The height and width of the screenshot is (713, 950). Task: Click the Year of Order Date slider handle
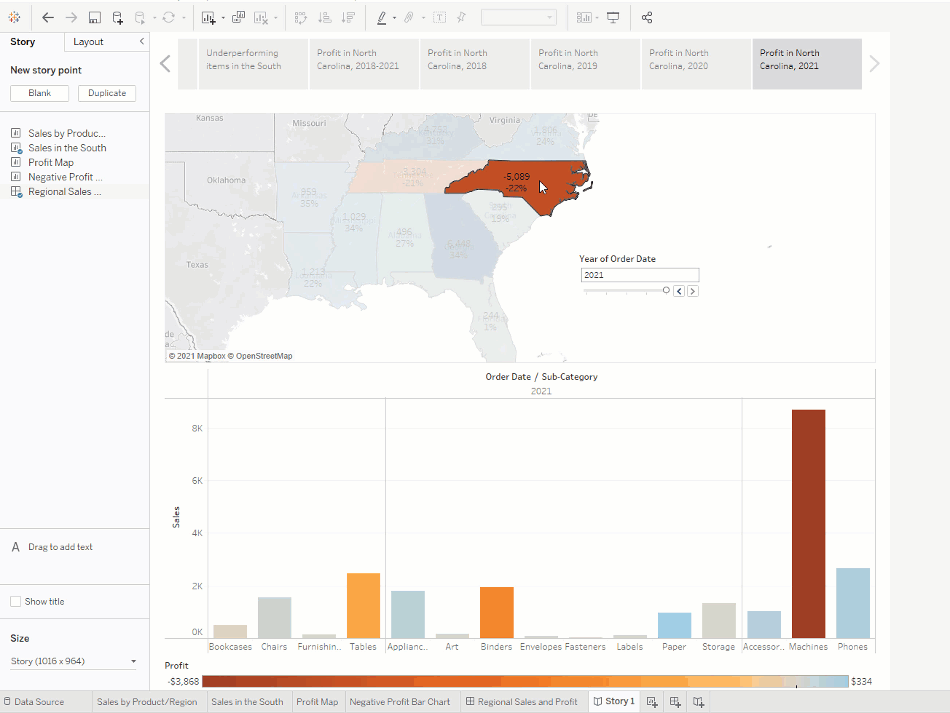pyautogui.click(x=666, y=288)
